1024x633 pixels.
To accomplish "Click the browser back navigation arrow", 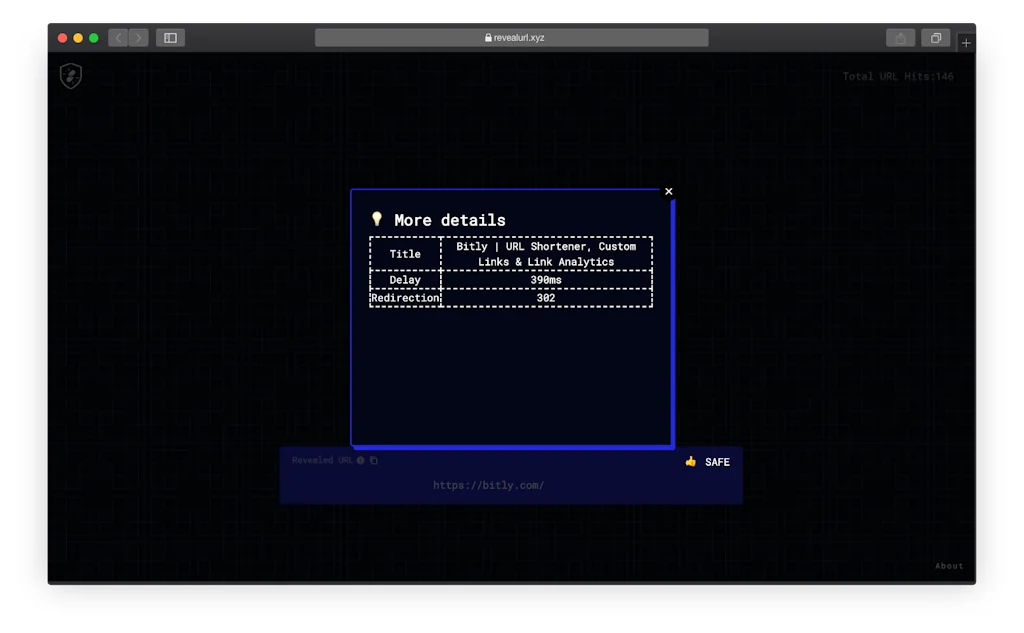I will tap(117, 37).
